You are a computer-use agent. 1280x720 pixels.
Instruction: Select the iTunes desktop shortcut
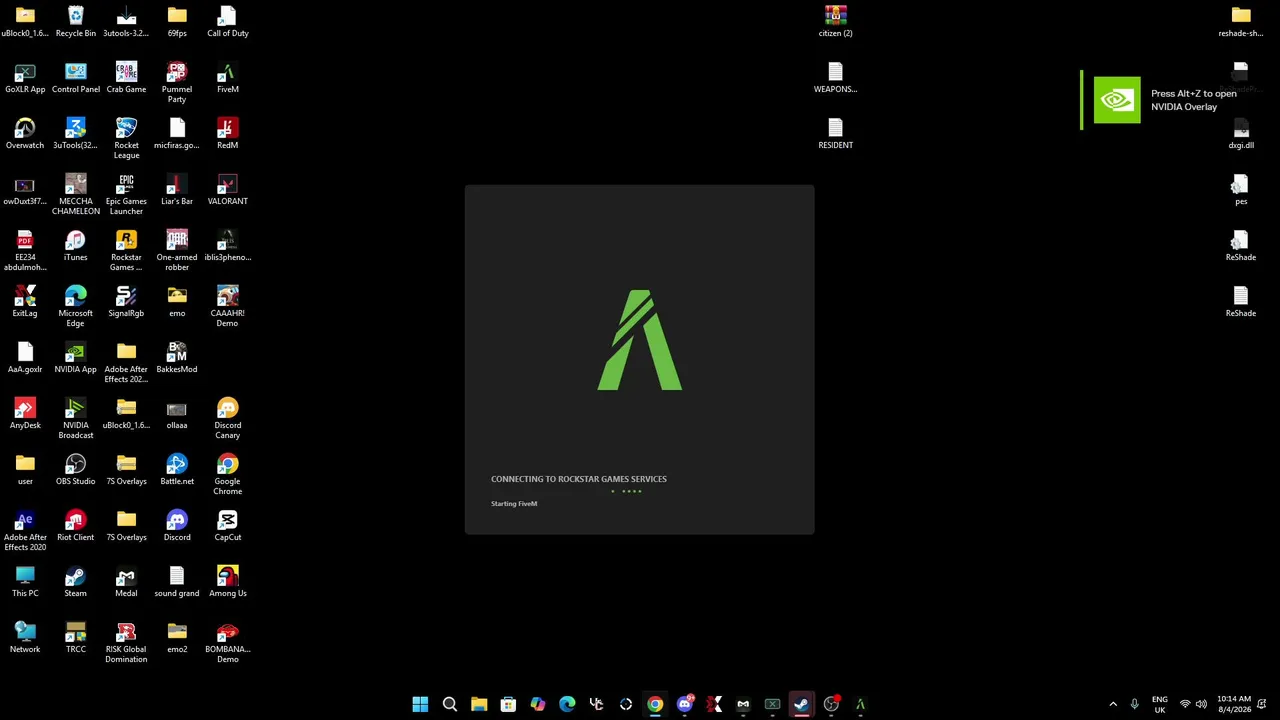pyautogui.click(x=76, y=245)
